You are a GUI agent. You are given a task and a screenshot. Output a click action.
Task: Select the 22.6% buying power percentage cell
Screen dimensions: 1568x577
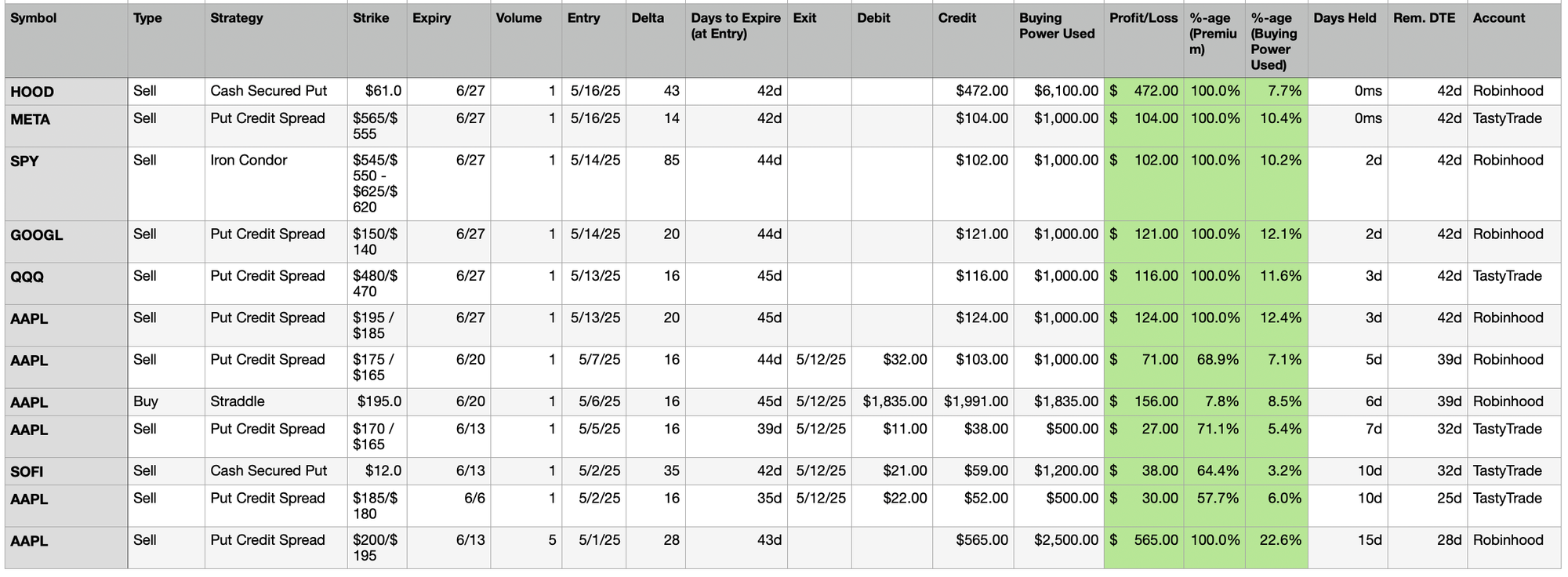point(1276,547)
